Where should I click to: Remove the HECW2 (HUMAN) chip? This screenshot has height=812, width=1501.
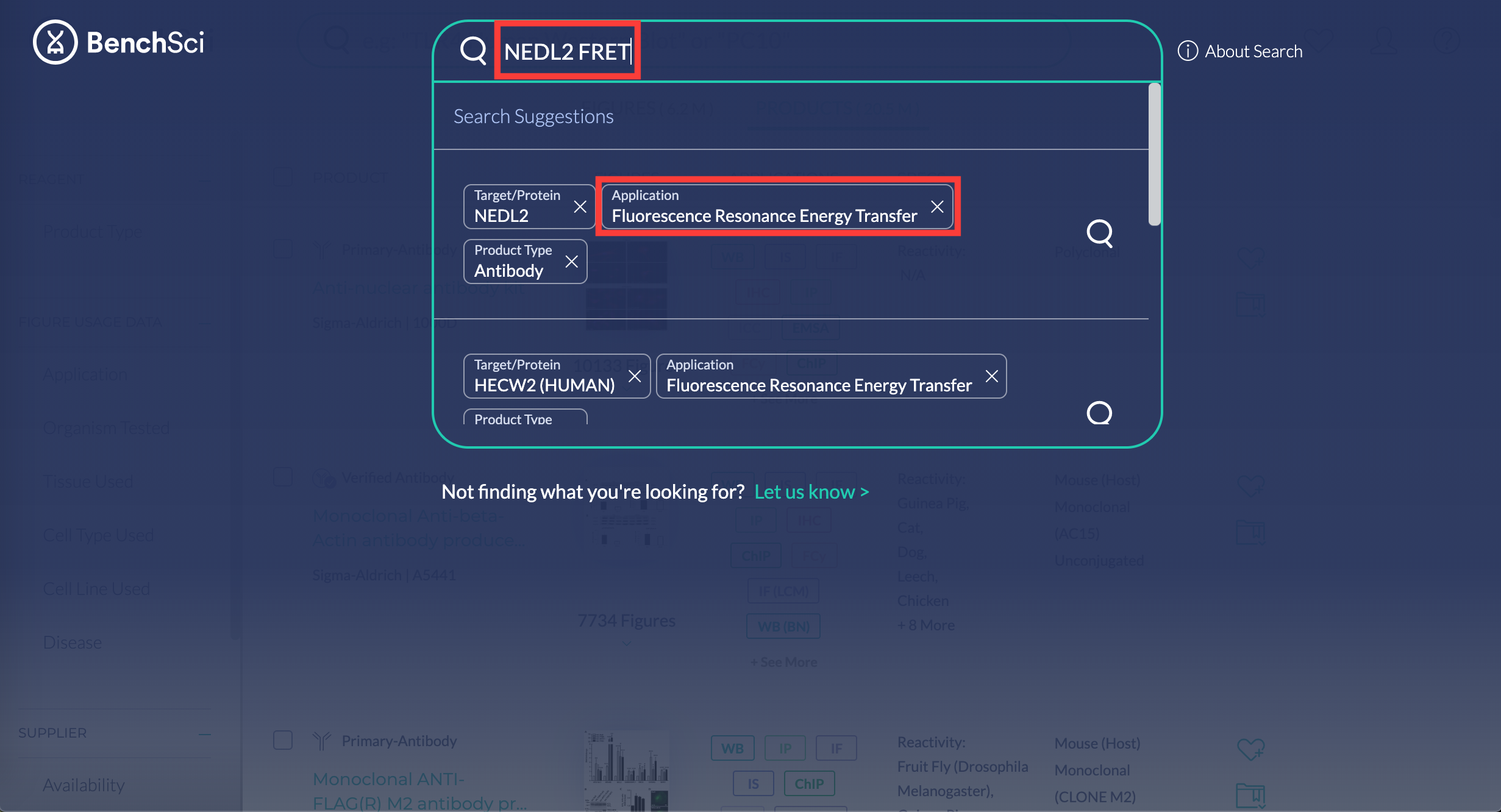[x=635, y=376]
